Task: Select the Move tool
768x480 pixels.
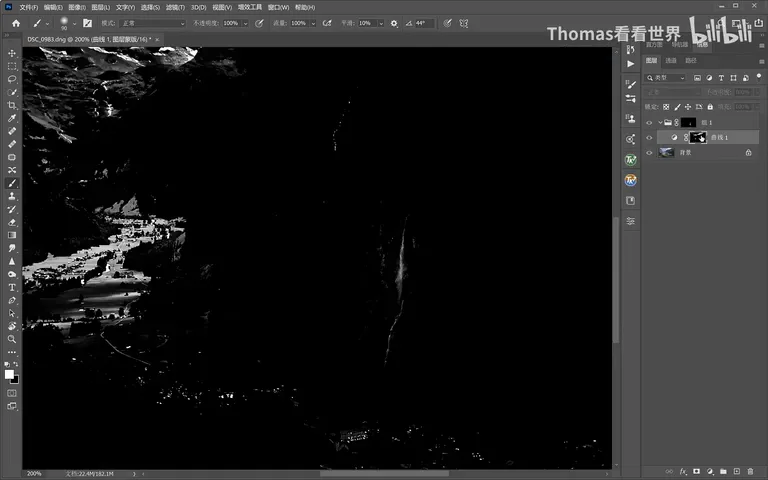Action: tap(12, 53)
